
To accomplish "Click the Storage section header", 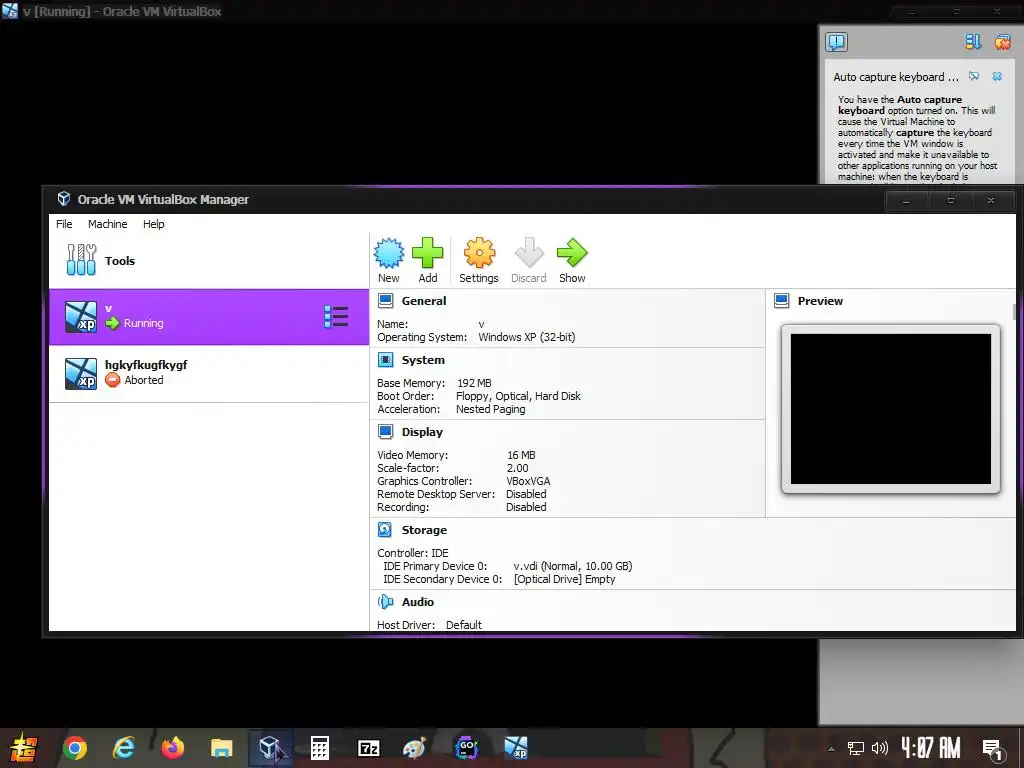I will (x=424, y=530).
